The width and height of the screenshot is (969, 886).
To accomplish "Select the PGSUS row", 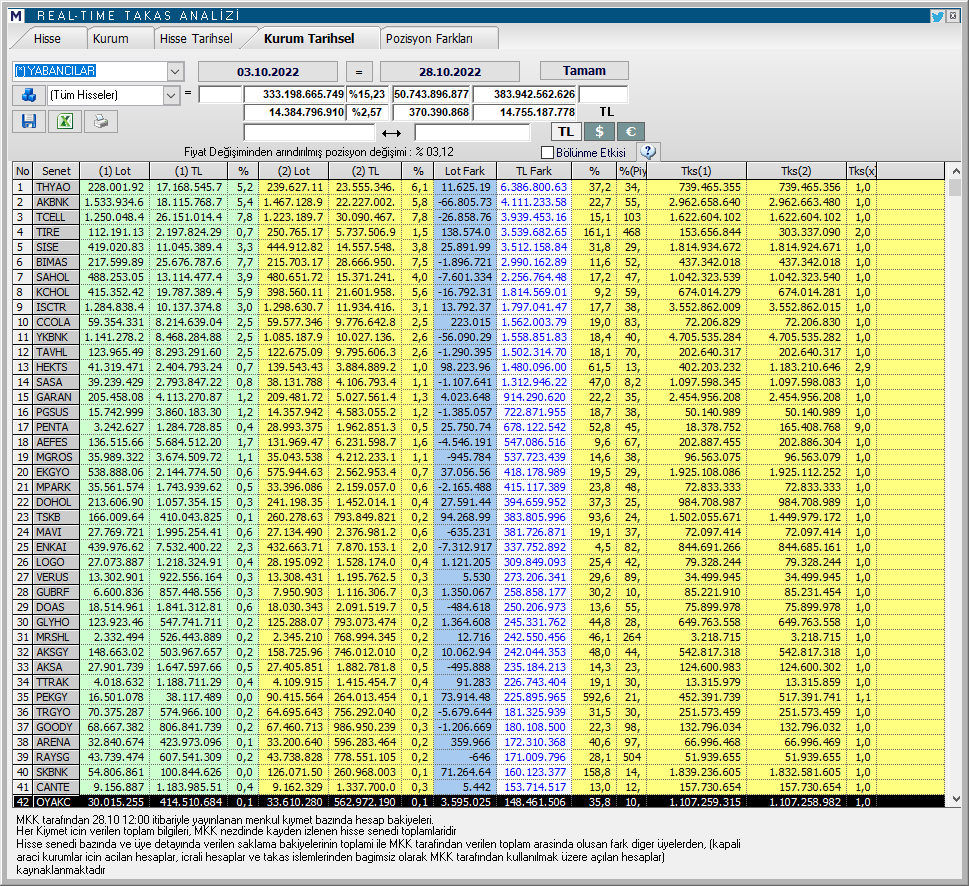I will (x=478, y=412).
